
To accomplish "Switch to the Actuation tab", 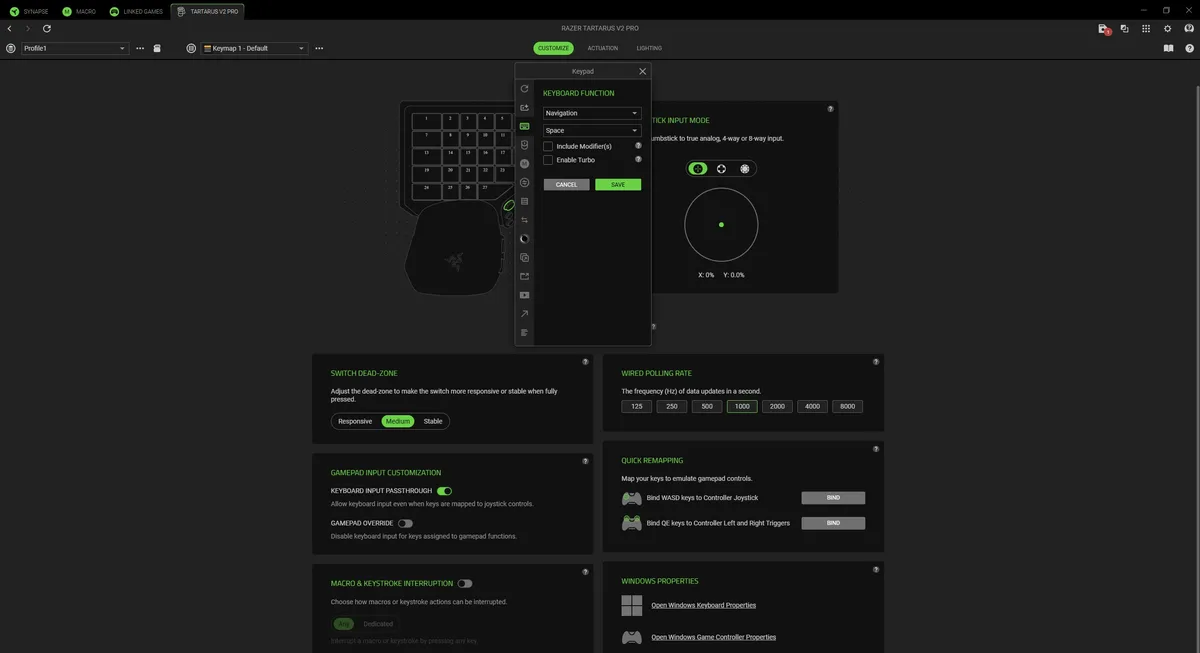I will (x=603, y=48).
